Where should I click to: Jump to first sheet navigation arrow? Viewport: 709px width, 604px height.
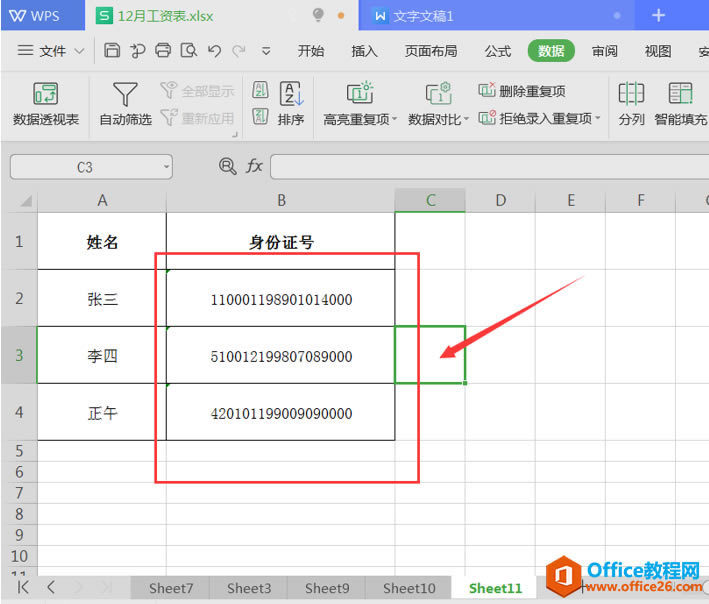point(23,587)
